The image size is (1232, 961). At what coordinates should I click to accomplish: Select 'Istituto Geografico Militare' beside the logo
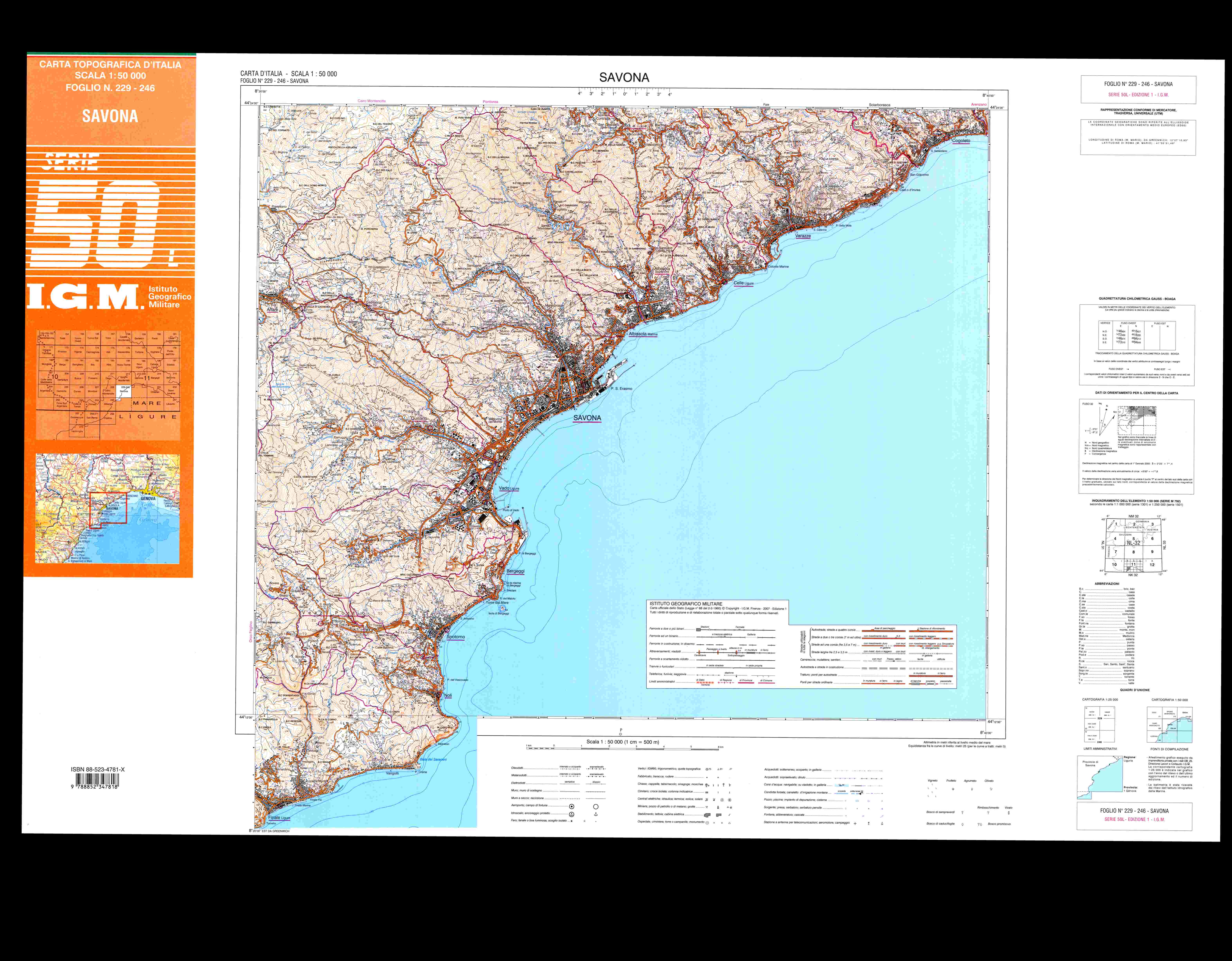(x=169, y=297)
